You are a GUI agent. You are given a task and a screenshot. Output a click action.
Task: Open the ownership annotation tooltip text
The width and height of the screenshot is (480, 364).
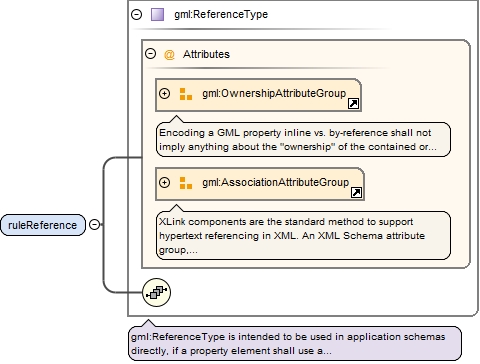pyautogui.click(x=303, y=140)
